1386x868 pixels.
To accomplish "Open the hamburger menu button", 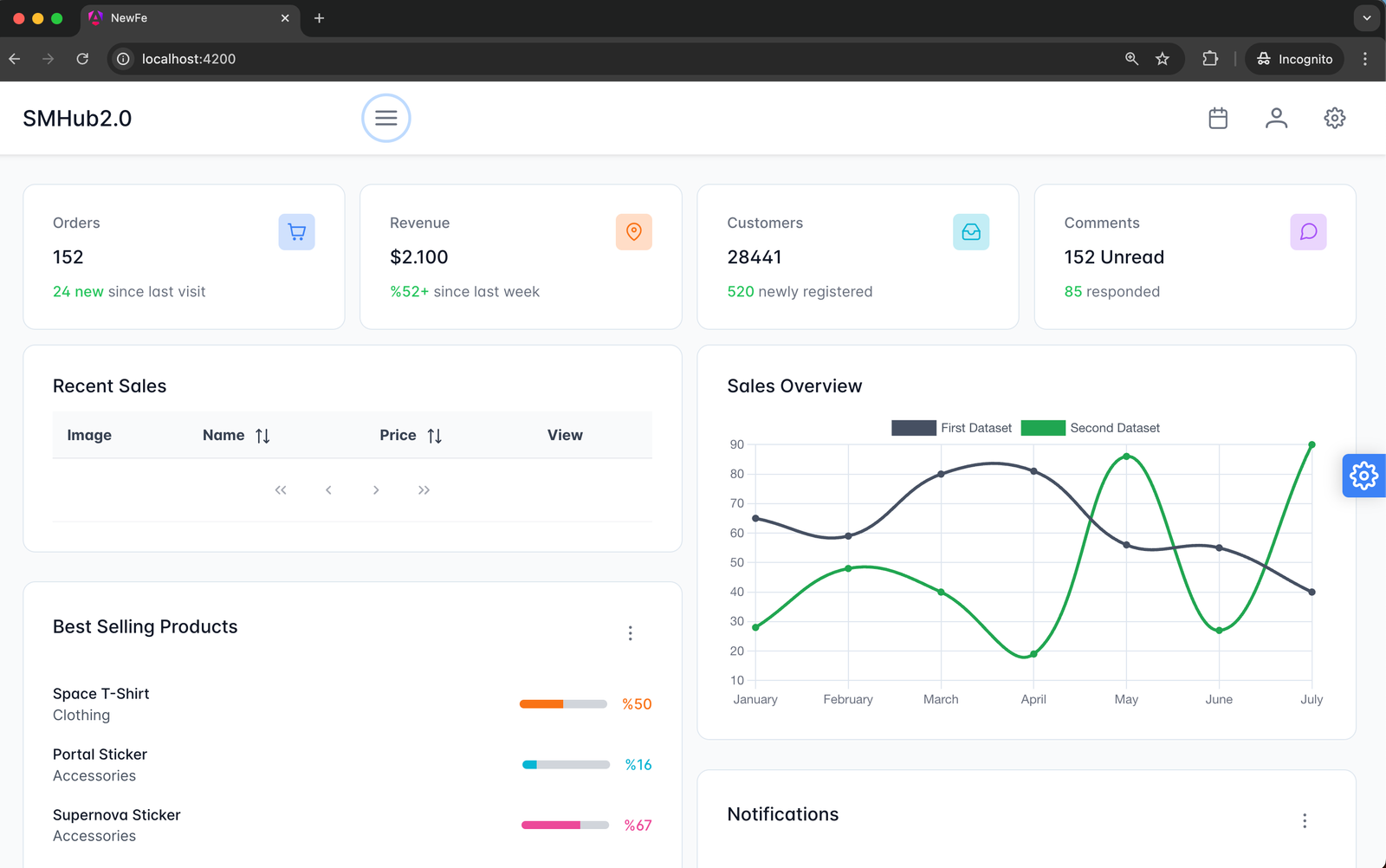I will pyautogui.click(x=385, y=118).
